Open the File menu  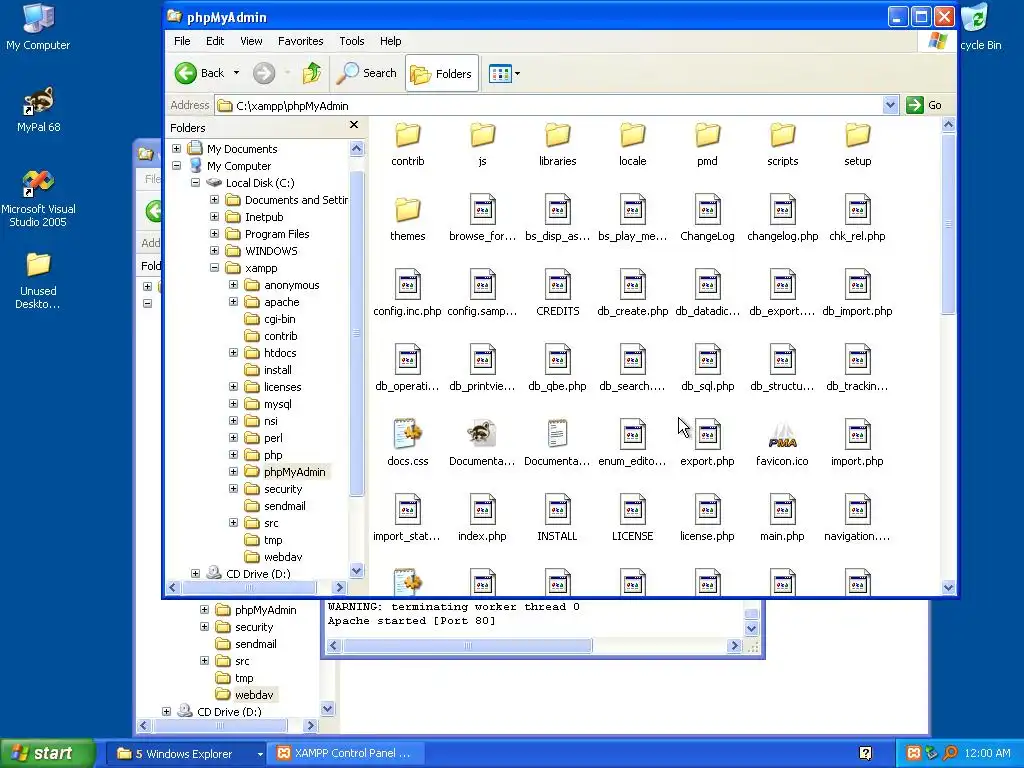coord(182,41)
